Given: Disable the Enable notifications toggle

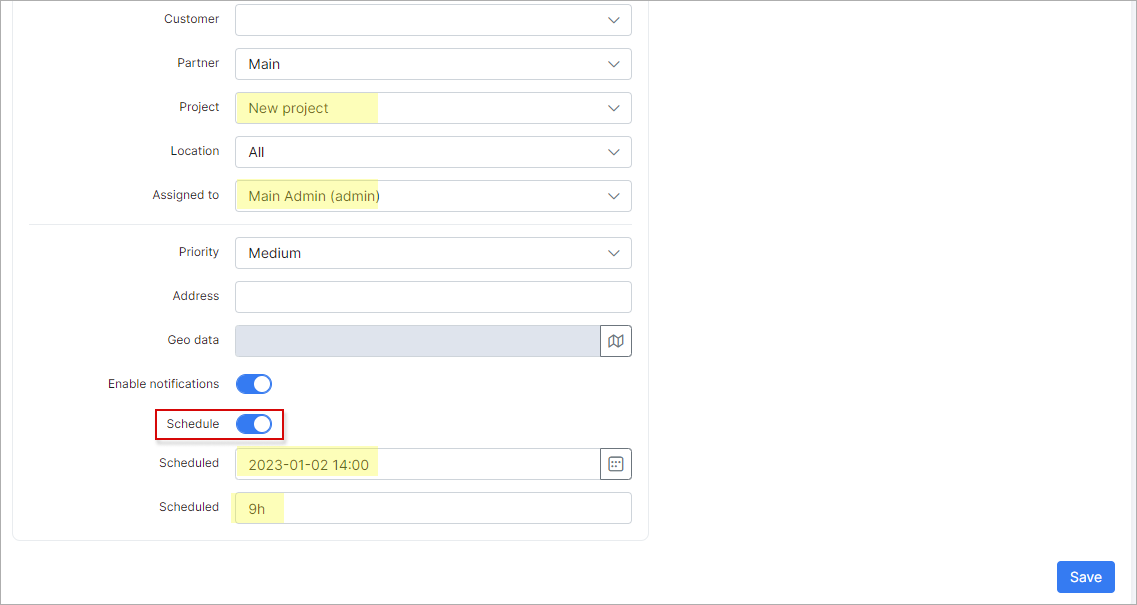Looking at the screenshot, I should tap(254, 383).
